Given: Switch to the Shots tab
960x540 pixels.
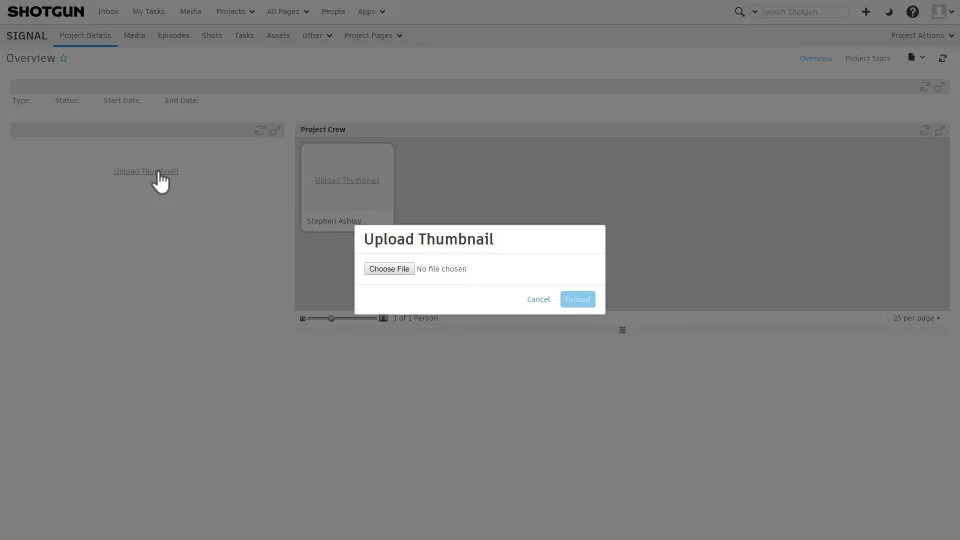Looking at the screenshot, I should pyautogui.click(x=212, y=36).
